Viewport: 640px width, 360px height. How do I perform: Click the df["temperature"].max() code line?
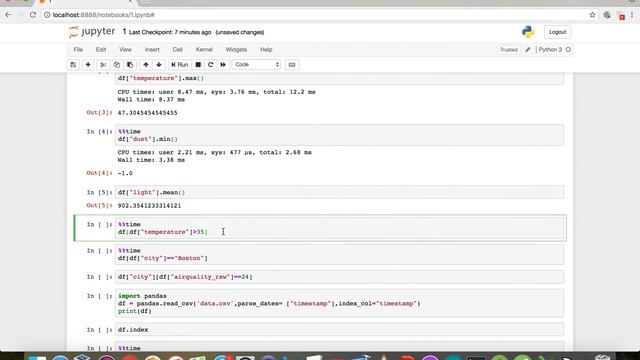161,78
